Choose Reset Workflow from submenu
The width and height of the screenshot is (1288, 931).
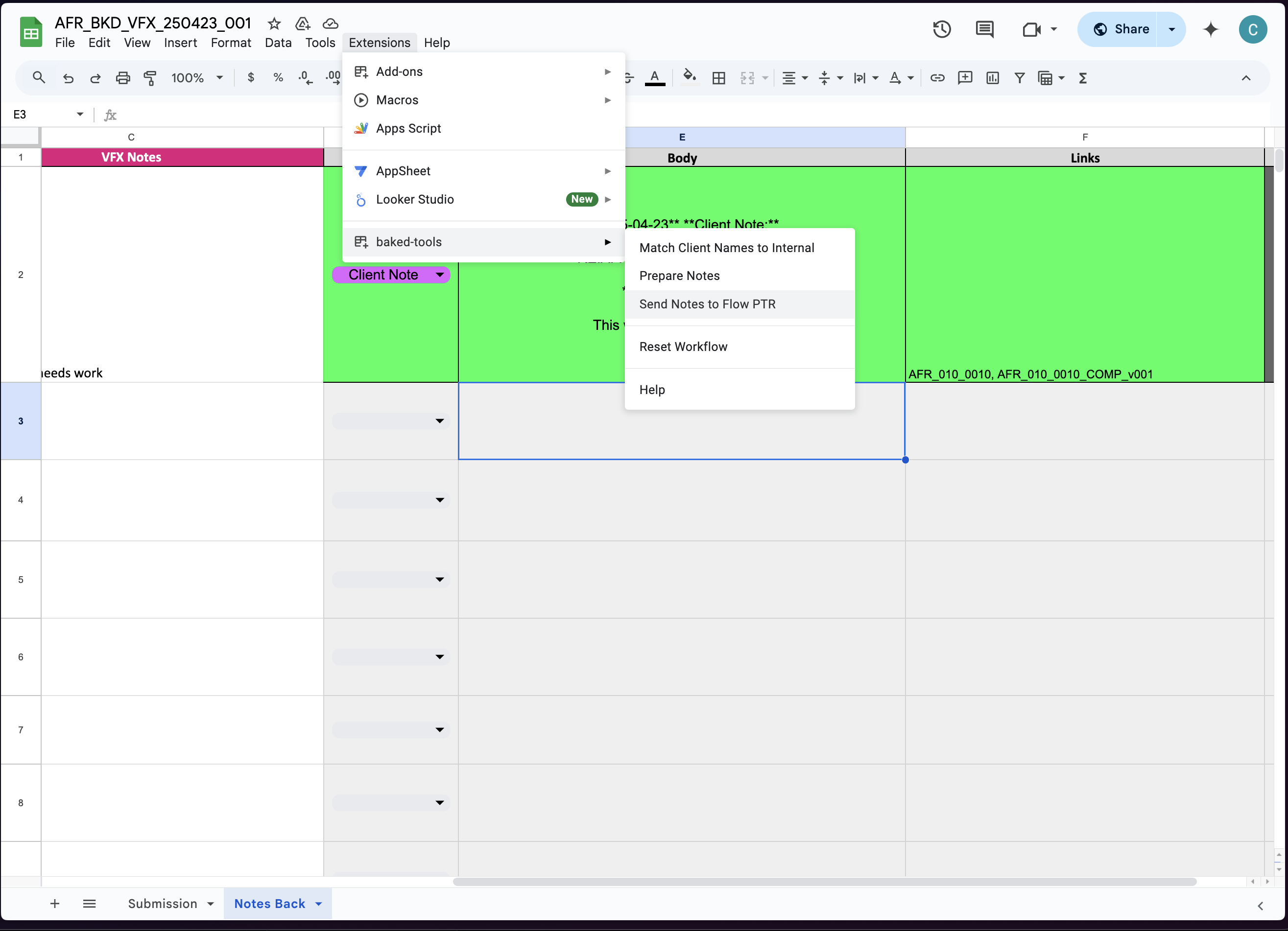(x=683, y=347)
